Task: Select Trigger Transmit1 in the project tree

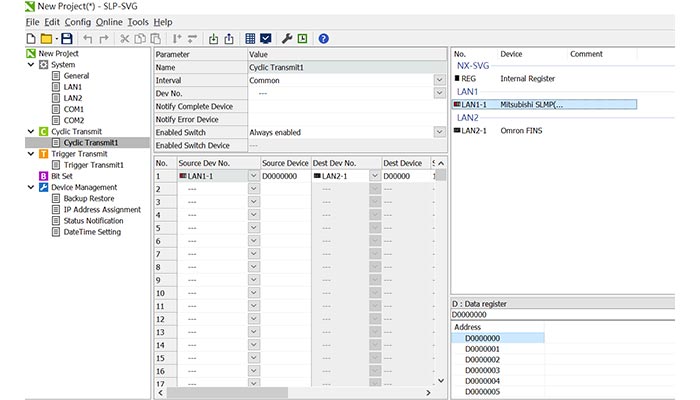Action: (x=93, y=165)
